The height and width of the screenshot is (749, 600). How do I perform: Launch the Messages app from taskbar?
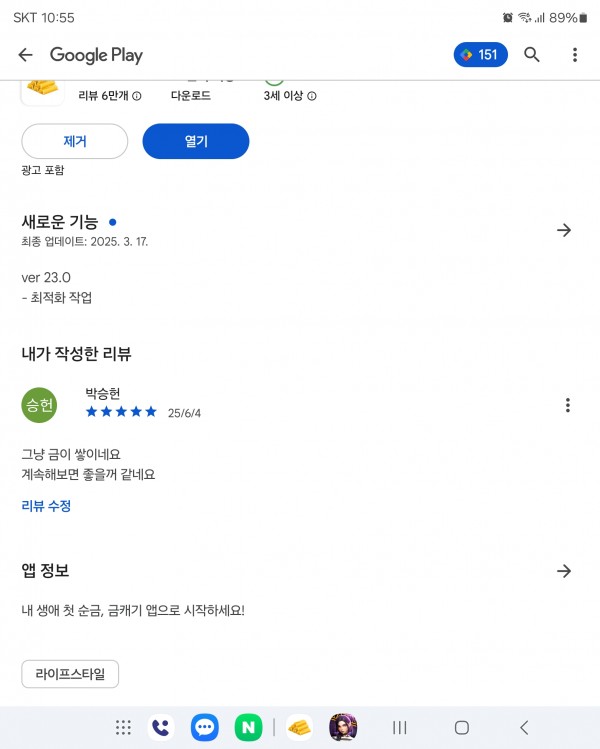[205, 728]
